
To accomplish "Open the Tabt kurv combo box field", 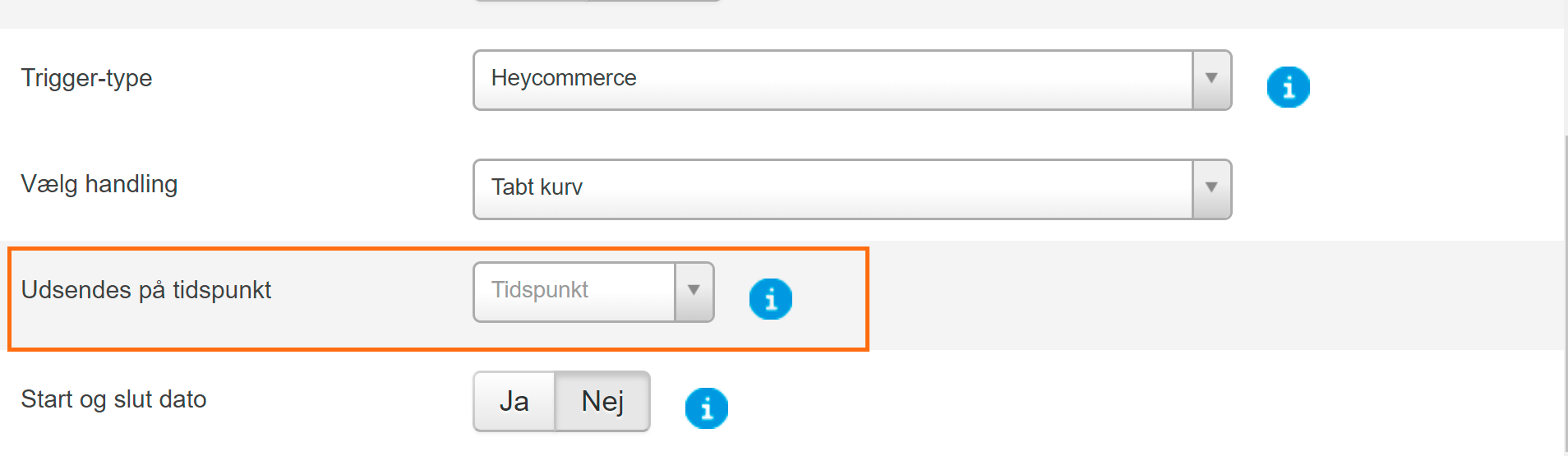I will click(x=852, y=189).
